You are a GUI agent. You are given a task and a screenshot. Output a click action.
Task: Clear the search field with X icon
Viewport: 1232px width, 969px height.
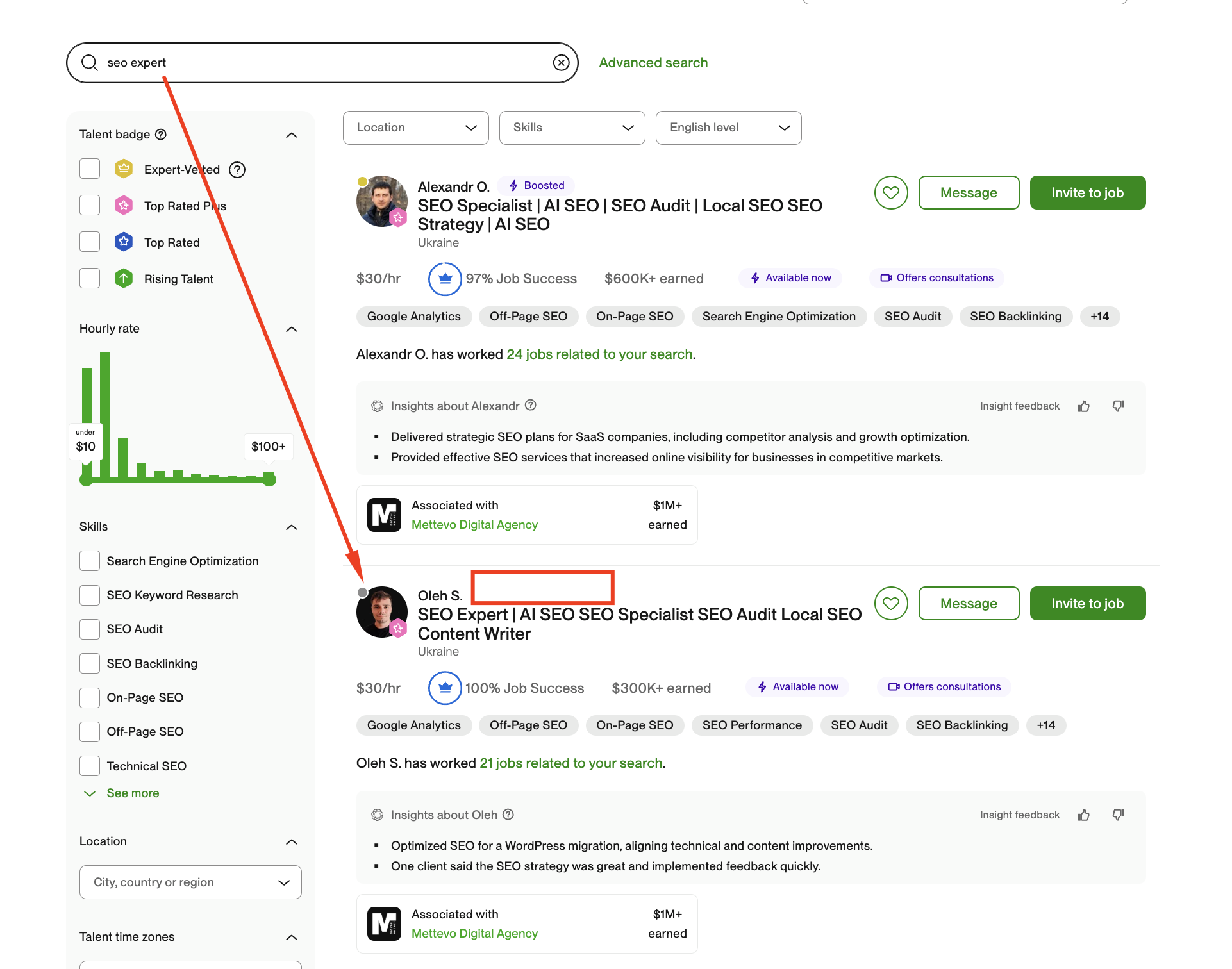point(561,62)
